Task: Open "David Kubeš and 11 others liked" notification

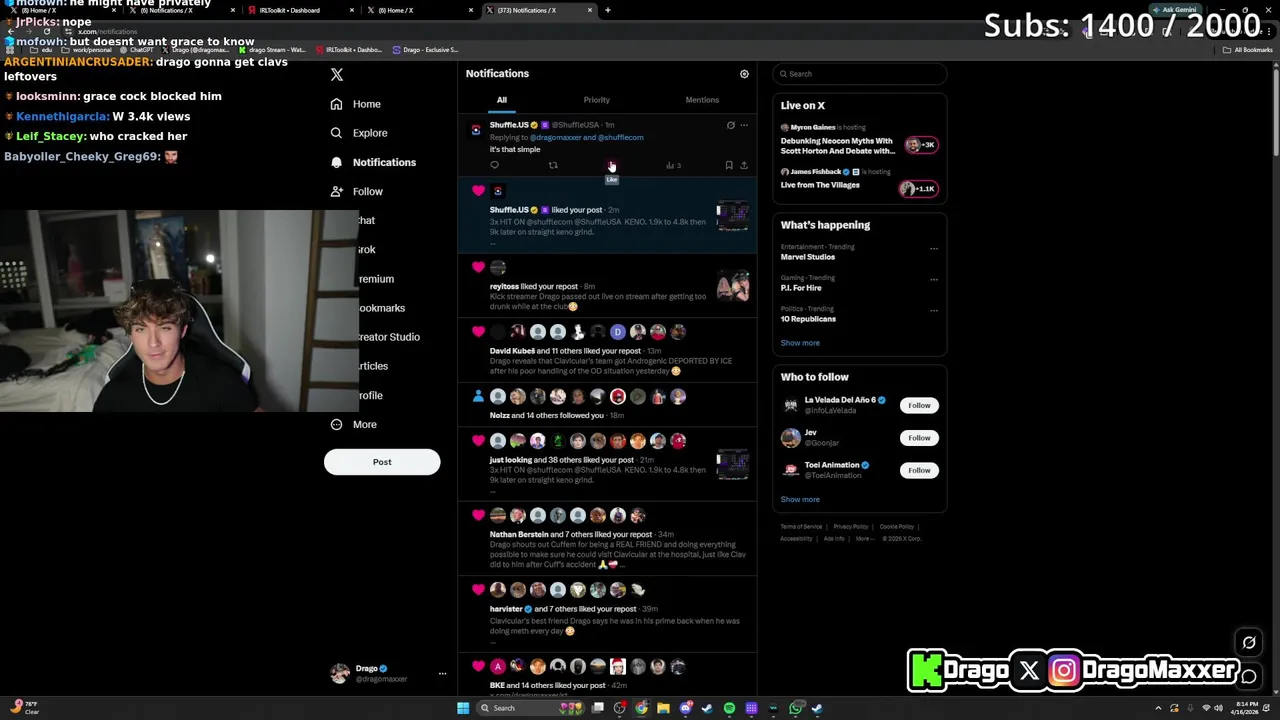Action: click(x=608, y=350)
